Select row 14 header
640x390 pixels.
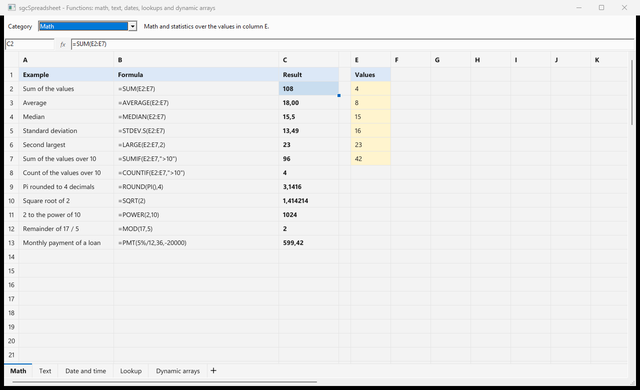point(11,257)
